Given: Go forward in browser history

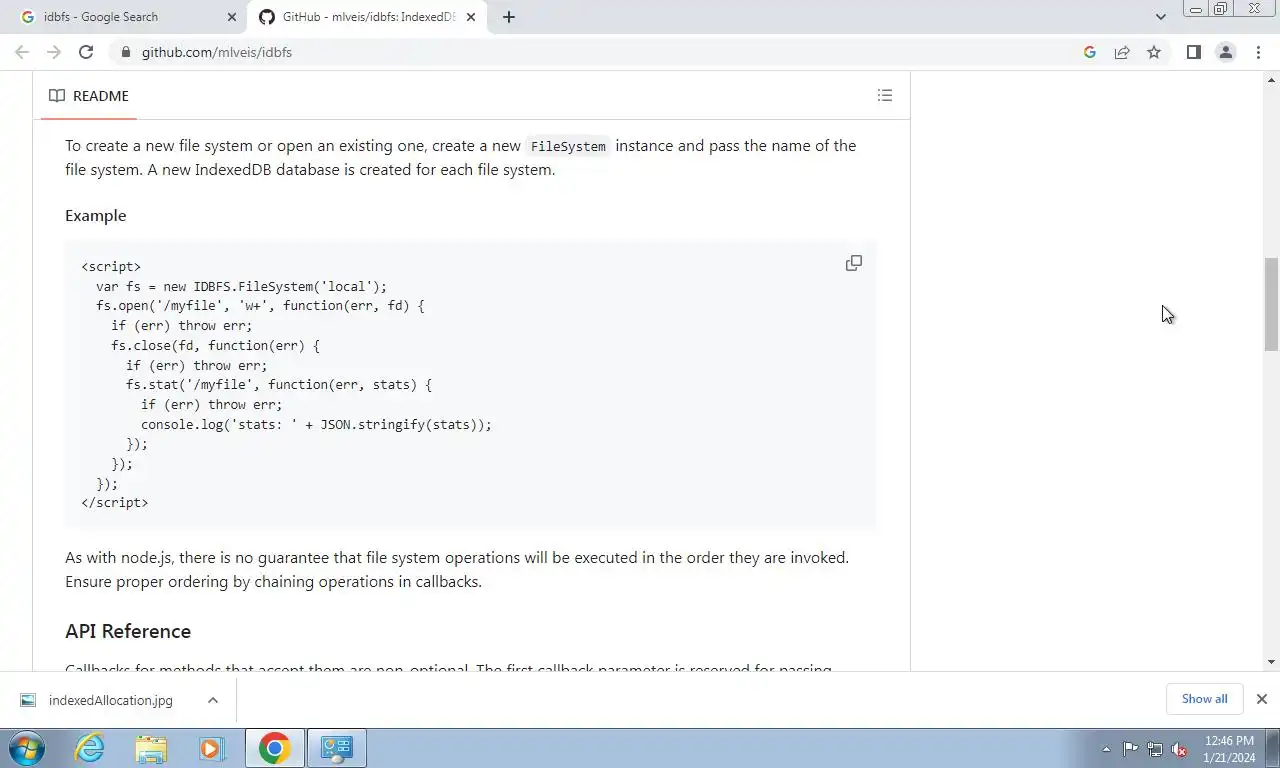Looking at the screenshot, I should tap(54, 52).
